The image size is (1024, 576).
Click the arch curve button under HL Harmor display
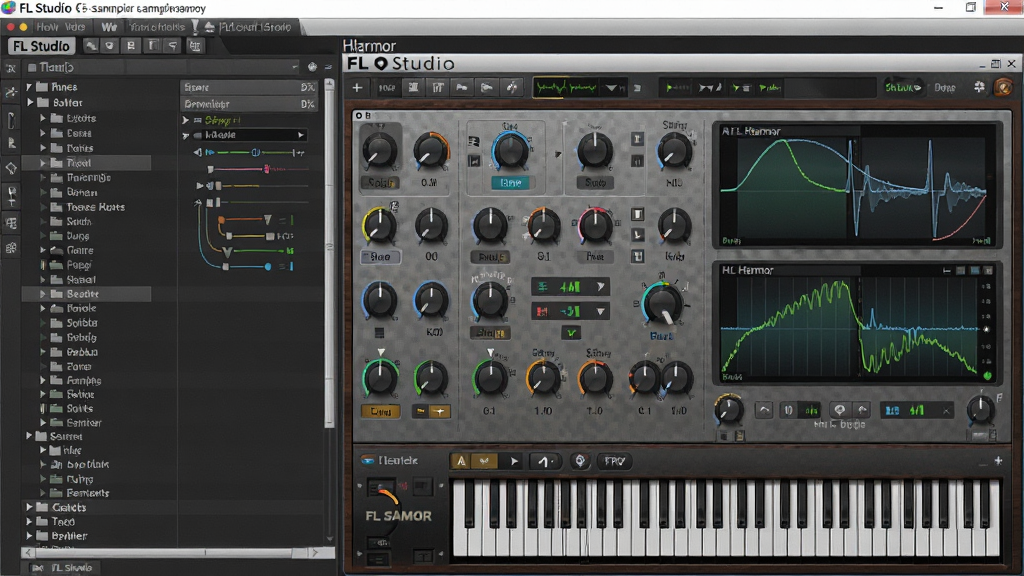pyautogui.click(x=763, y=410)
